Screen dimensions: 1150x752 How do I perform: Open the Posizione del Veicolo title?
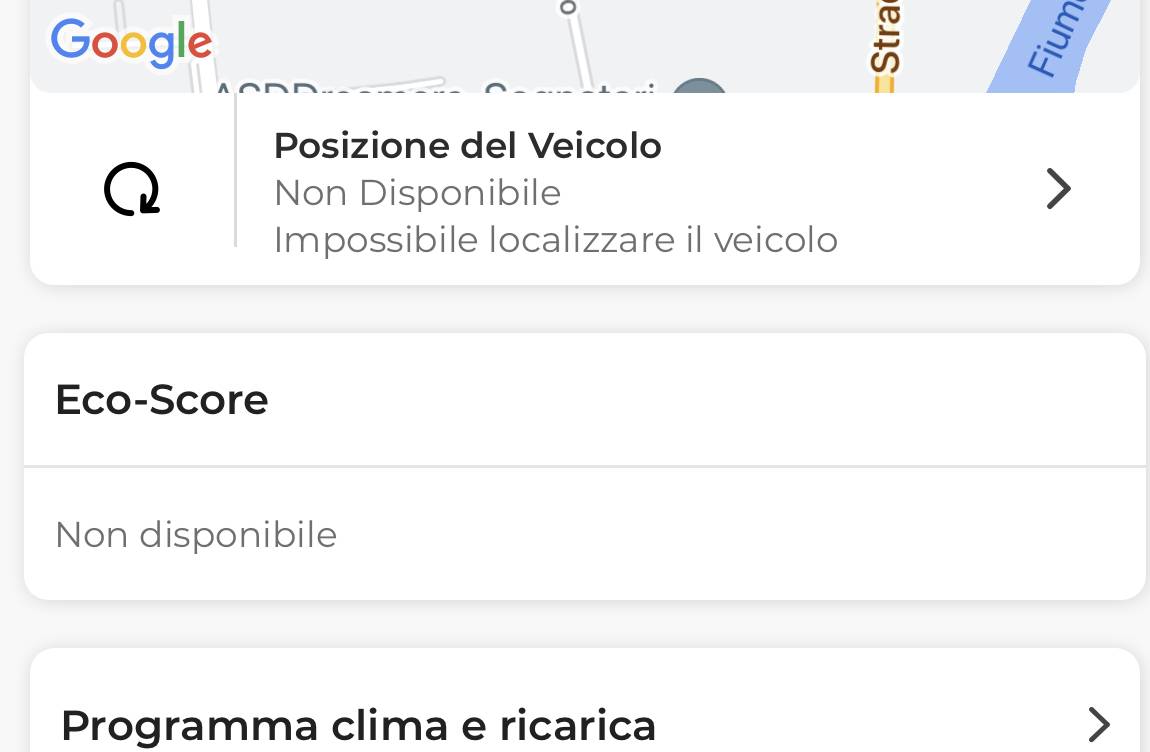pyautogui.click(x=468, y=145)
